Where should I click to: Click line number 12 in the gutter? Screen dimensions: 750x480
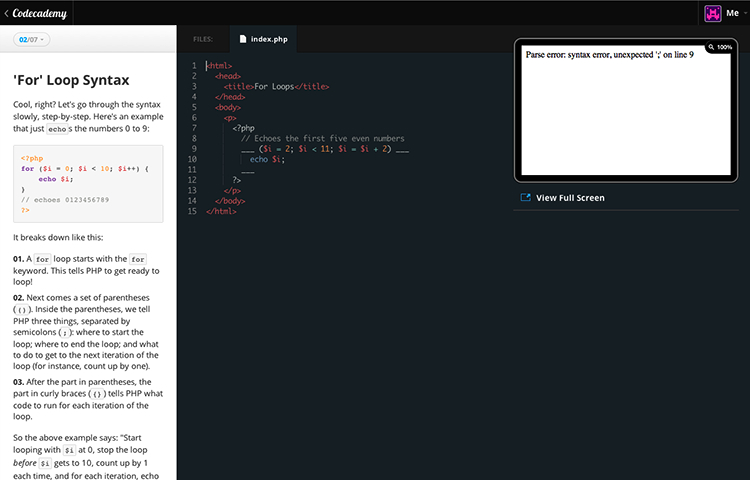pos(192,180)
